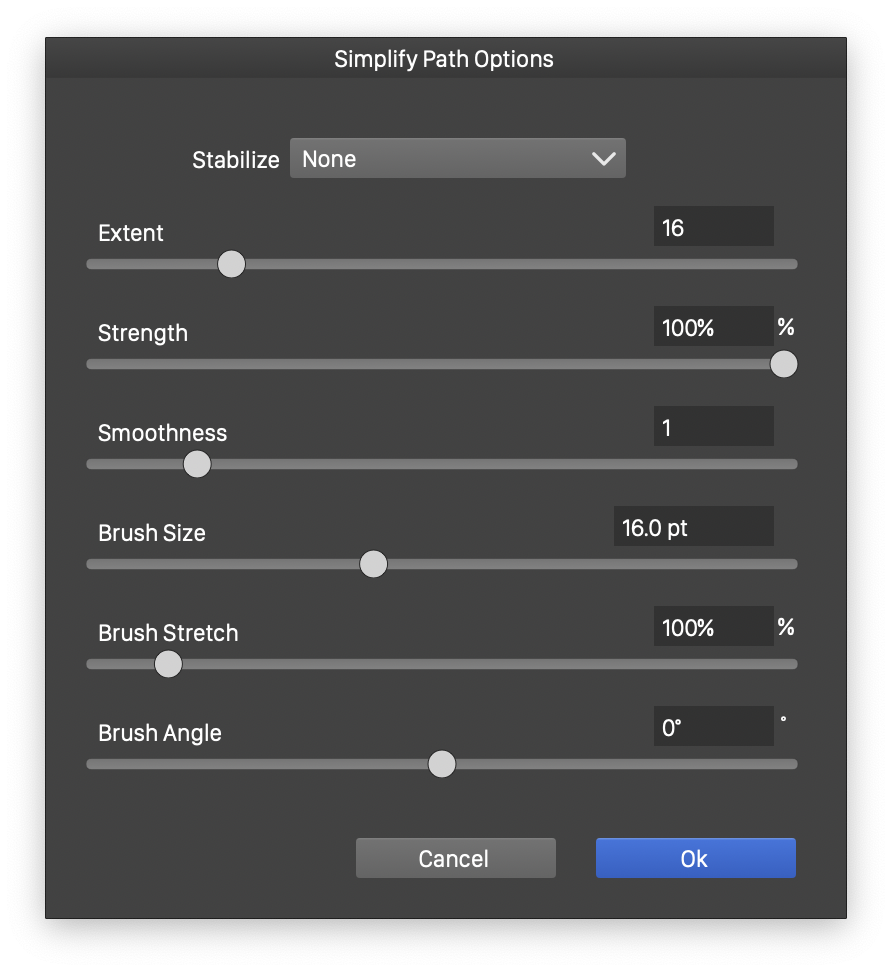Focus the Strength percentage field

point(713,327)
